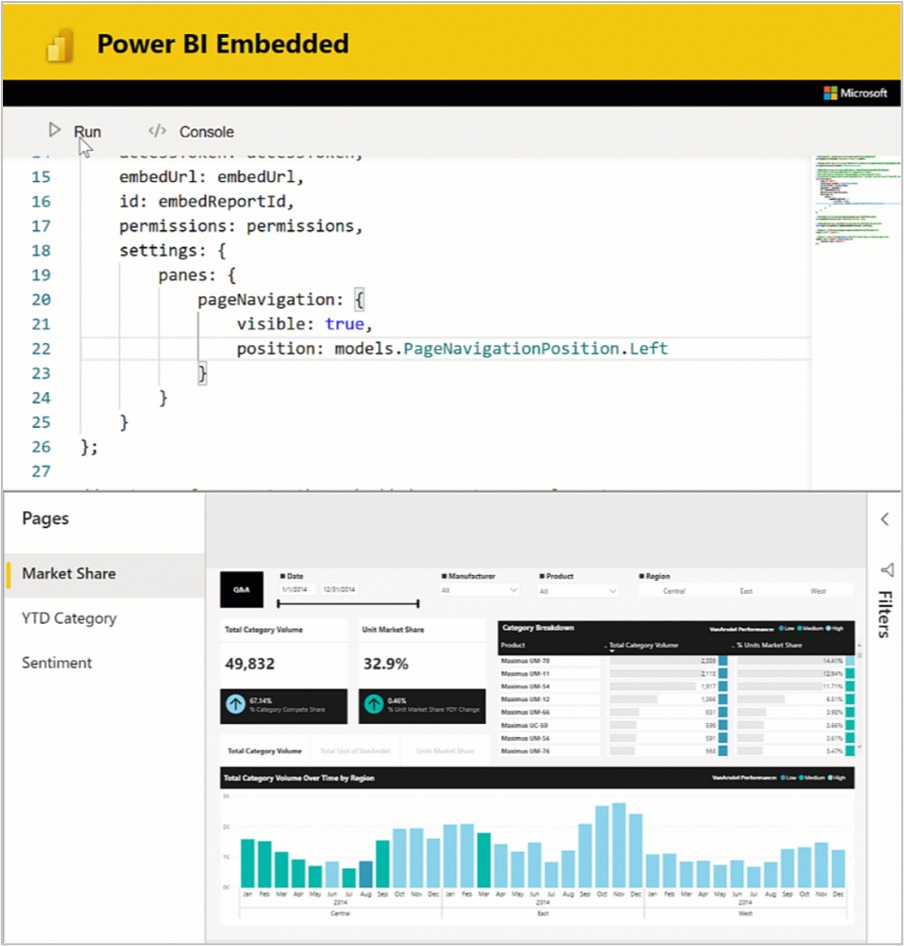
Task: Click the tallest East region Nov bar
Action: click(619, 845)
